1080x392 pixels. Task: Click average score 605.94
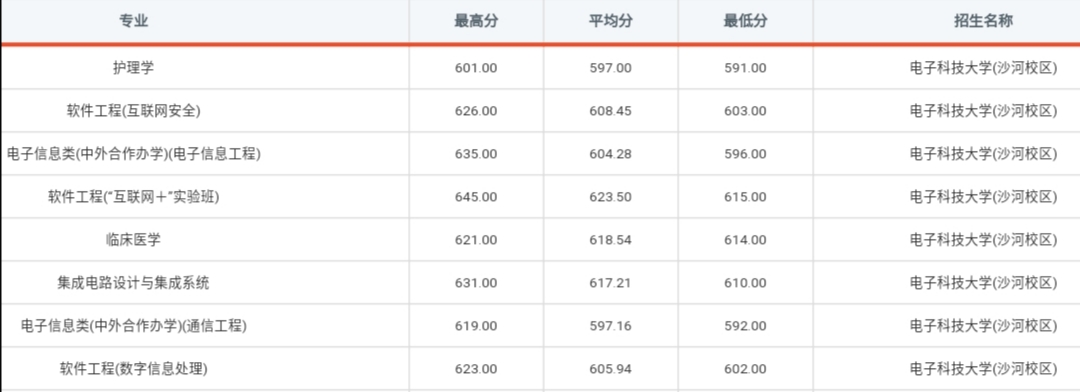tap(610, 369)
